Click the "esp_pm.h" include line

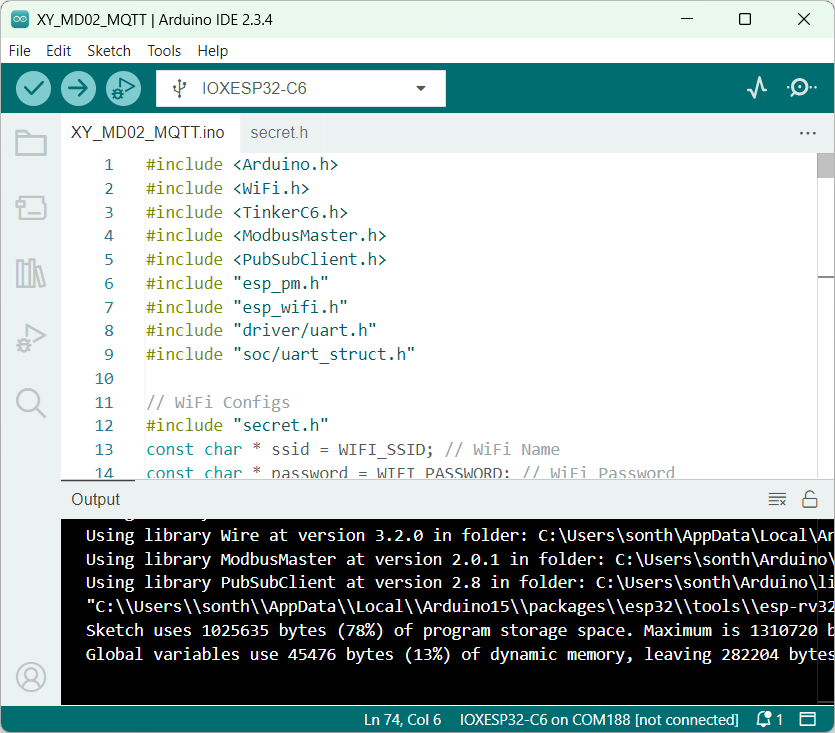(238, 283)
